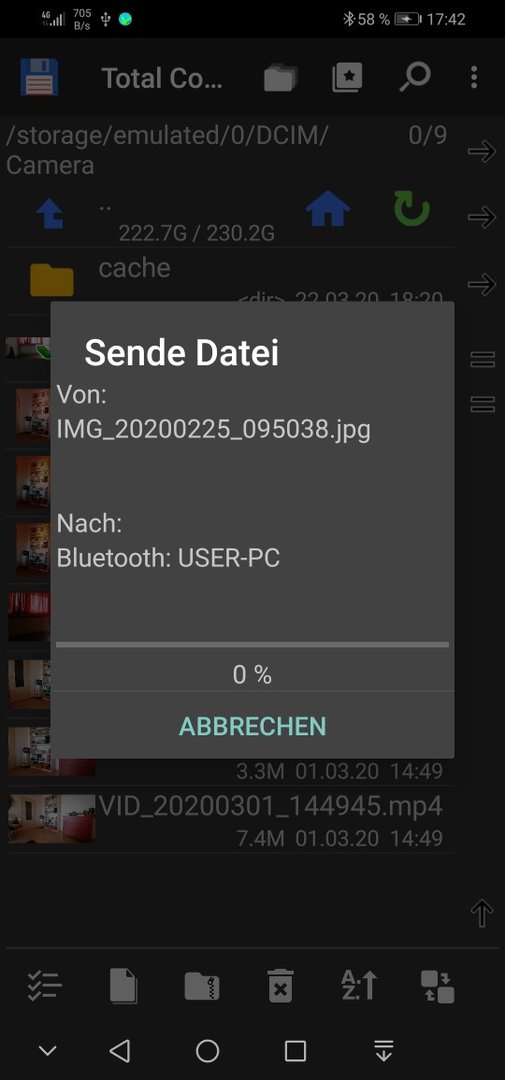Screen dimensions: 505x1080
Task: Go to home folder with house icon
Action: coord(328,209)
